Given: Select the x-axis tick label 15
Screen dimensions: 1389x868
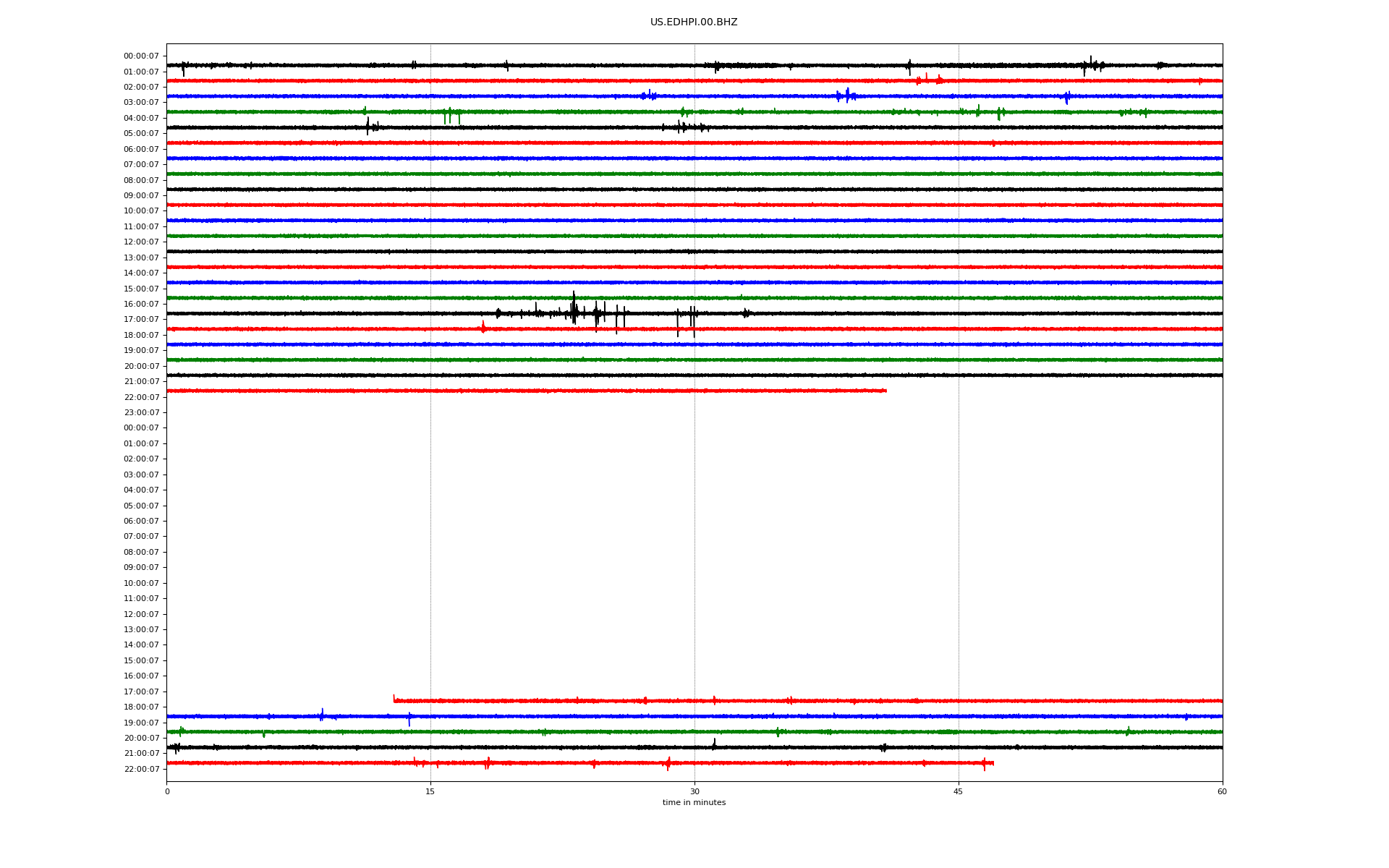Looking at the screenshot, I should coord(430,791).
